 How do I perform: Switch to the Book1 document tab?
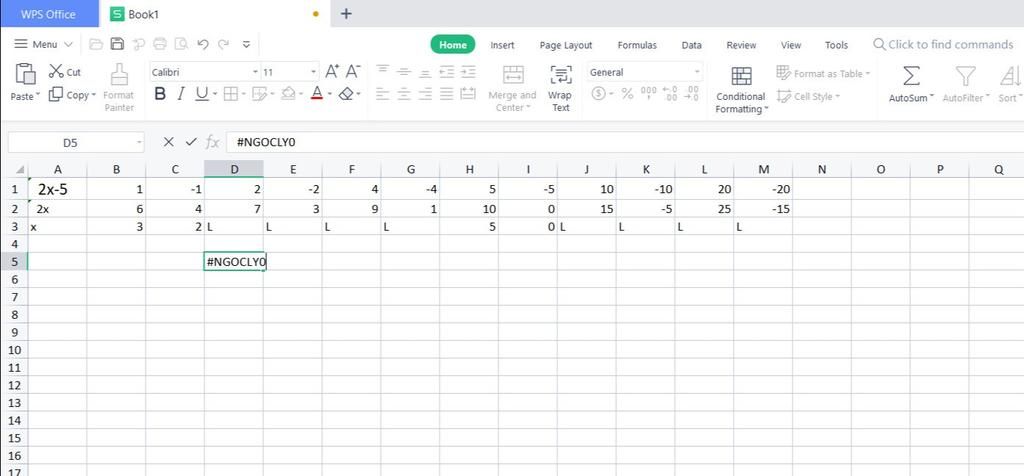[214, 14]
